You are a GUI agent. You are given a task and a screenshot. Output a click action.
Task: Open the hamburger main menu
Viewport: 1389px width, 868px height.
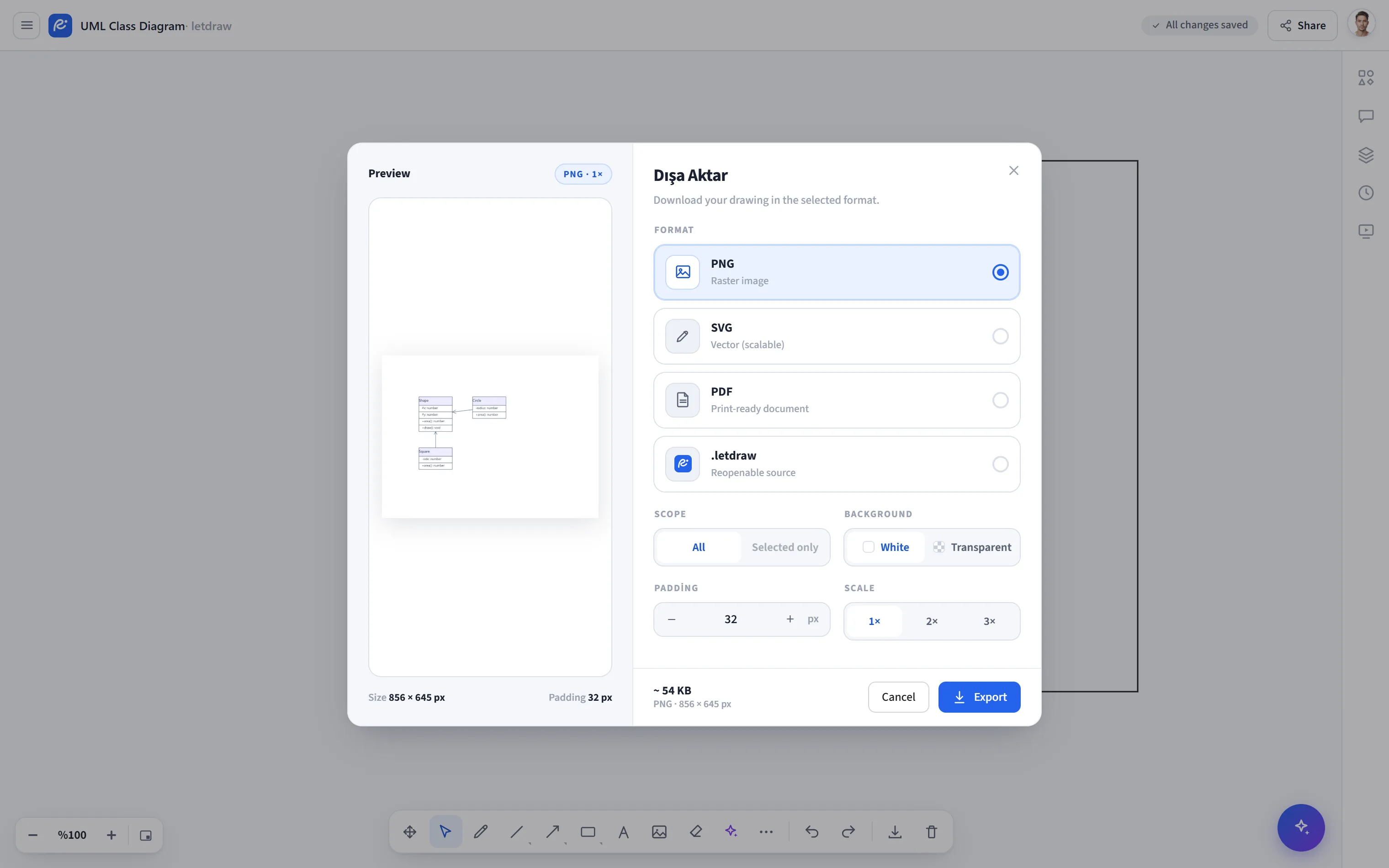(x=27, y=25)
